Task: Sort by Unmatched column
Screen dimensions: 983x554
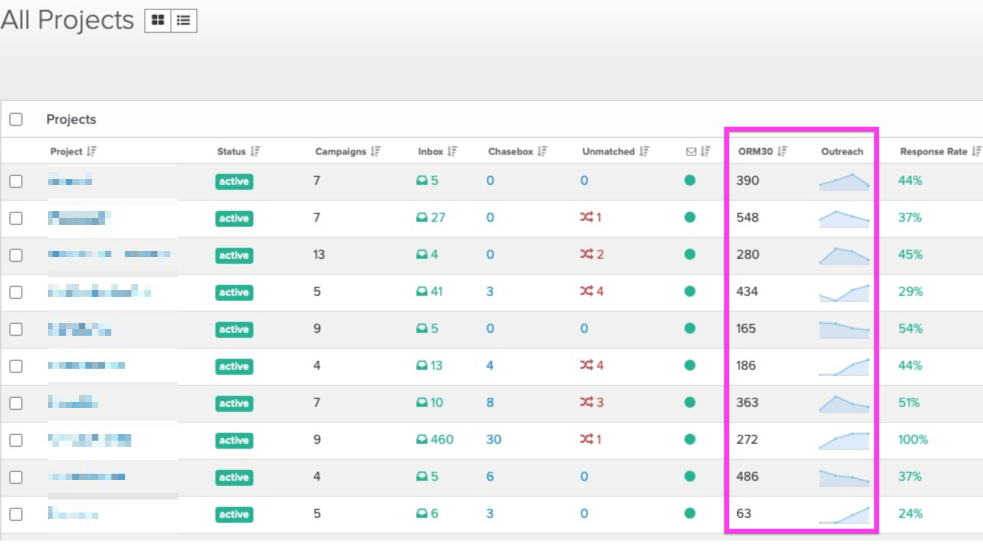Action: (x=644, y=152)
